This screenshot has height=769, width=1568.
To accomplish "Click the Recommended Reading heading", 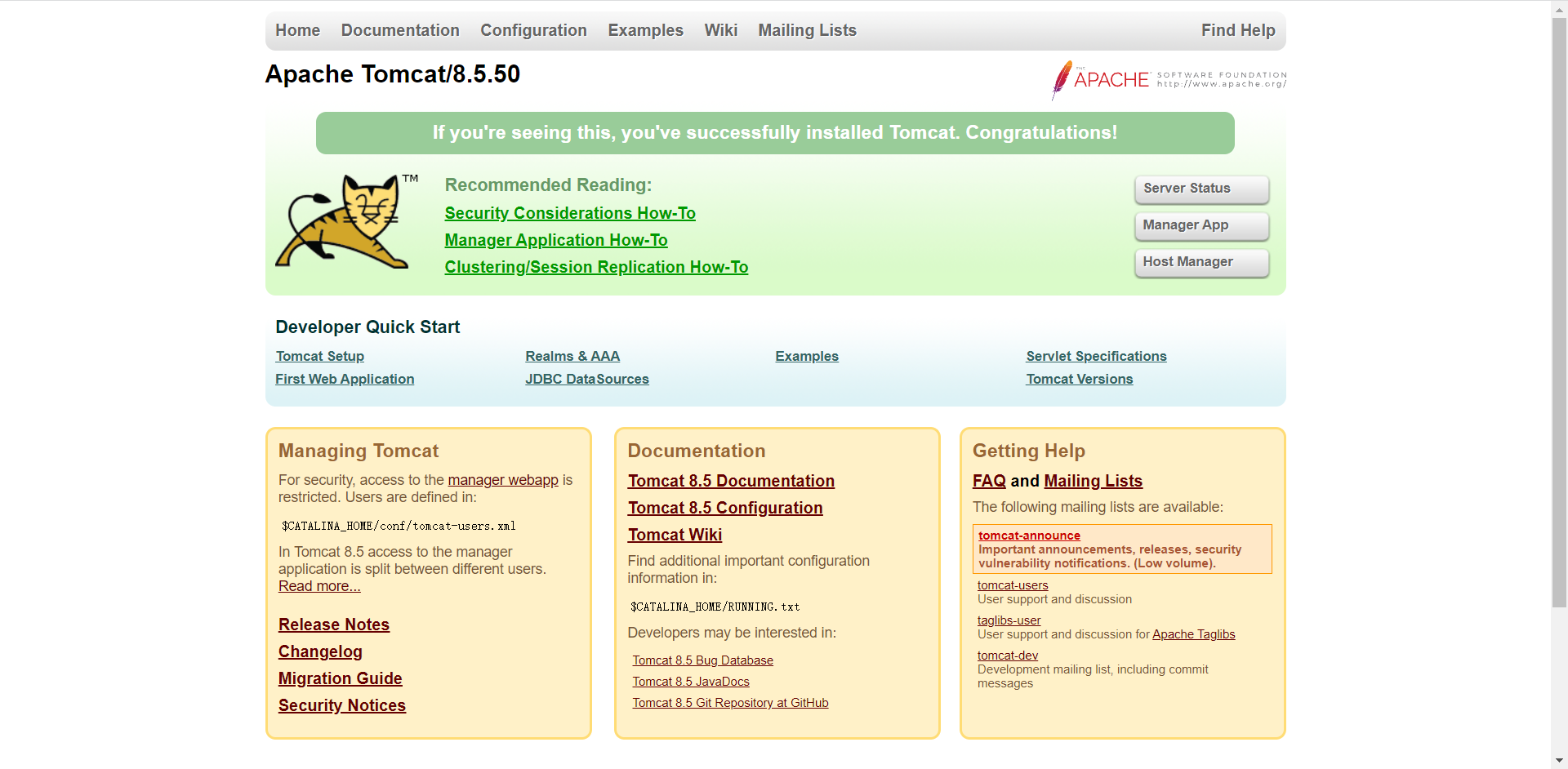I will coord(548,185).
